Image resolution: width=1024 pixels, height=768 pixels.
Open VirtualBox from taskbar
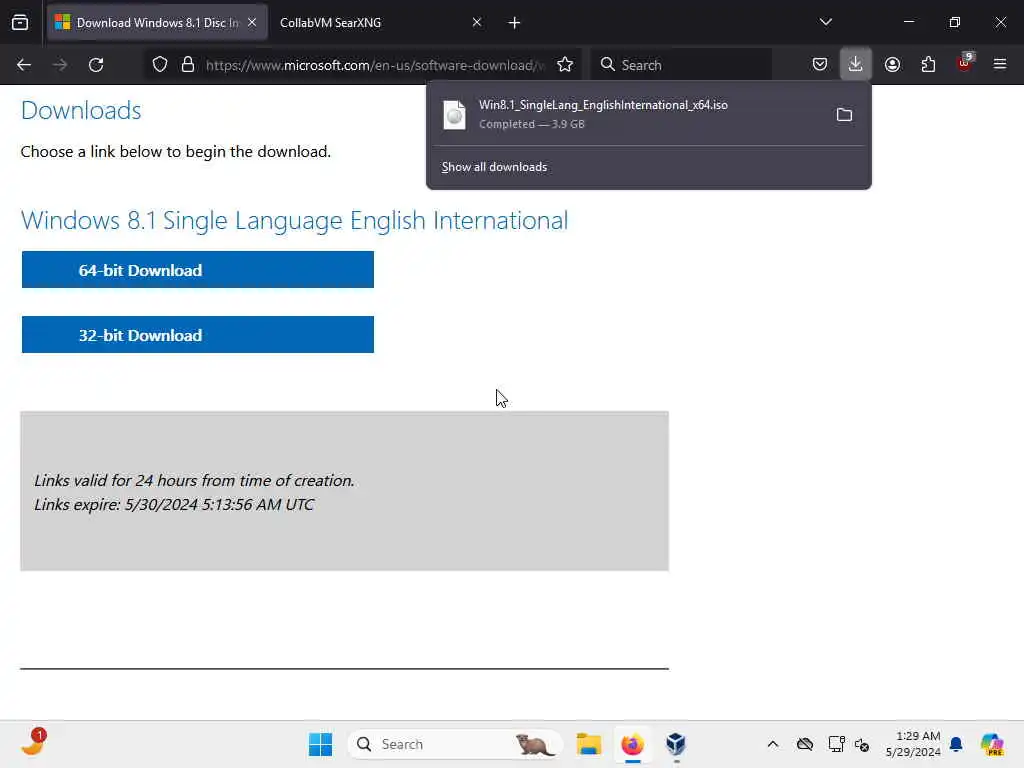tap(676, 744)
